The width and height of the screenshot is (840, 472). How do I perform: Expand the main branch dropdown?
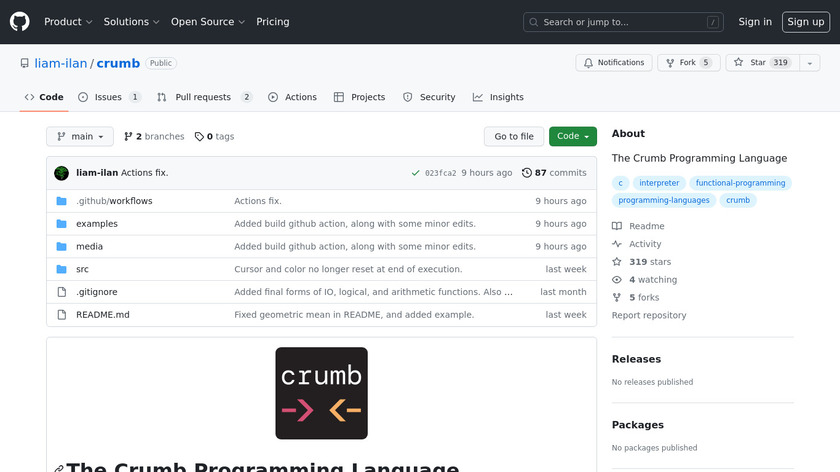pyautogui.click(x=80, y=137)
